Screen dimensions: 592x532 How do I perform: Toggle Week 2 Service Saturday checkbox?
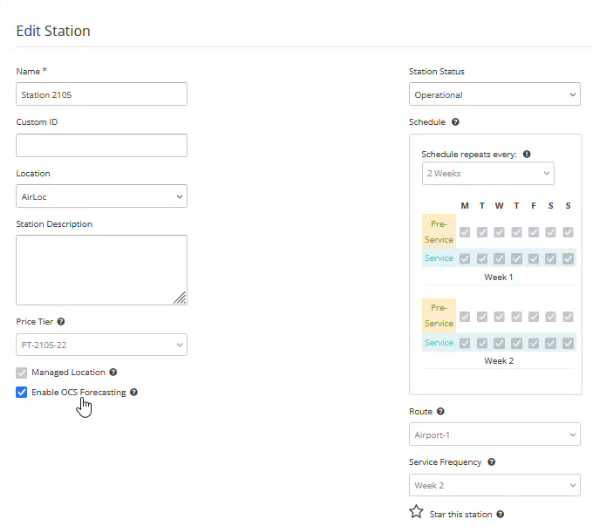[x=550, y=343]
